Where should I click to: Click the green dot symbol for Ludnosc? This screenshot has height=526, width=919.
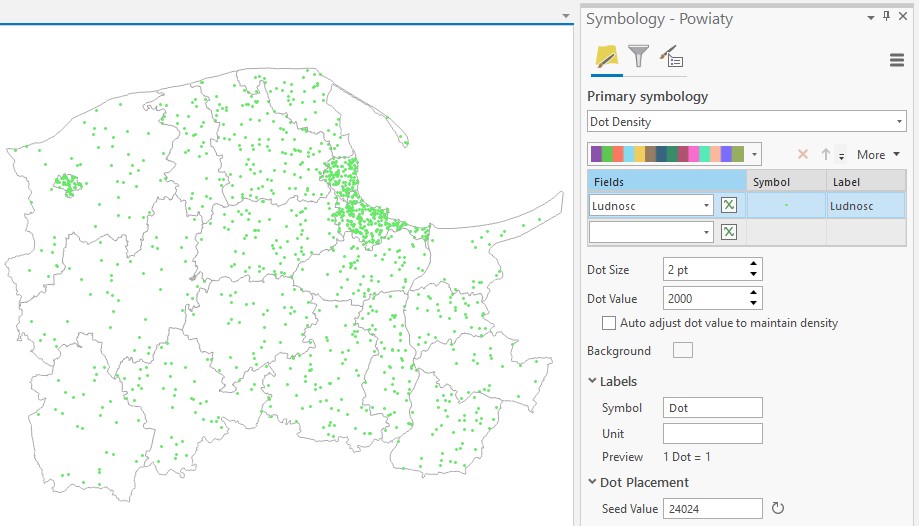(x=786, y=205)
